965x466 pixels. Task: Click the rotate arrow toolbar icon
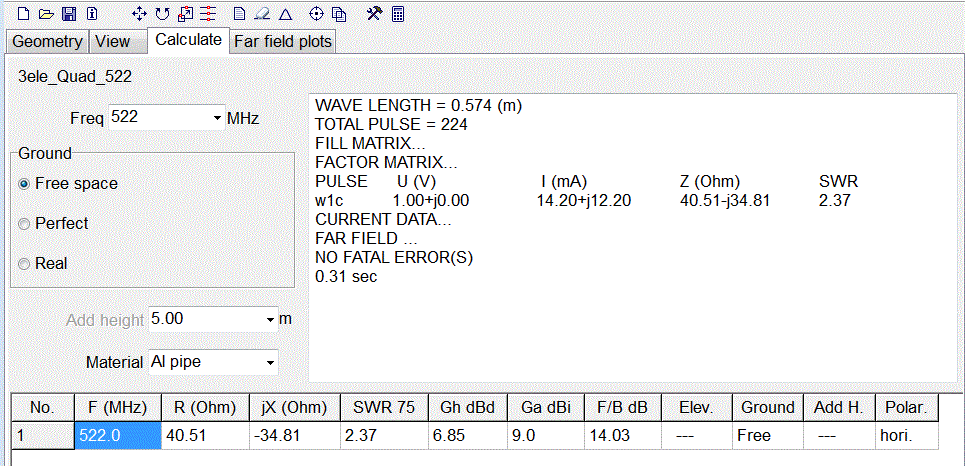click(x=162, y=14)
